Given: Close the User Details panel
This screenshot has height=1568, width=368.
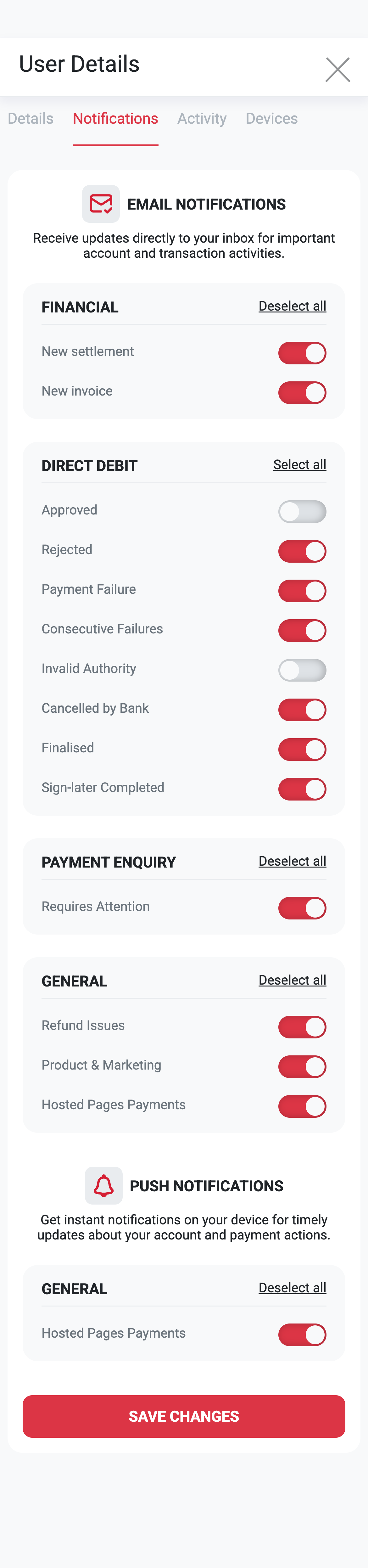Looking at the screenshot, I should pyautogui.click(x=337, y=70).
